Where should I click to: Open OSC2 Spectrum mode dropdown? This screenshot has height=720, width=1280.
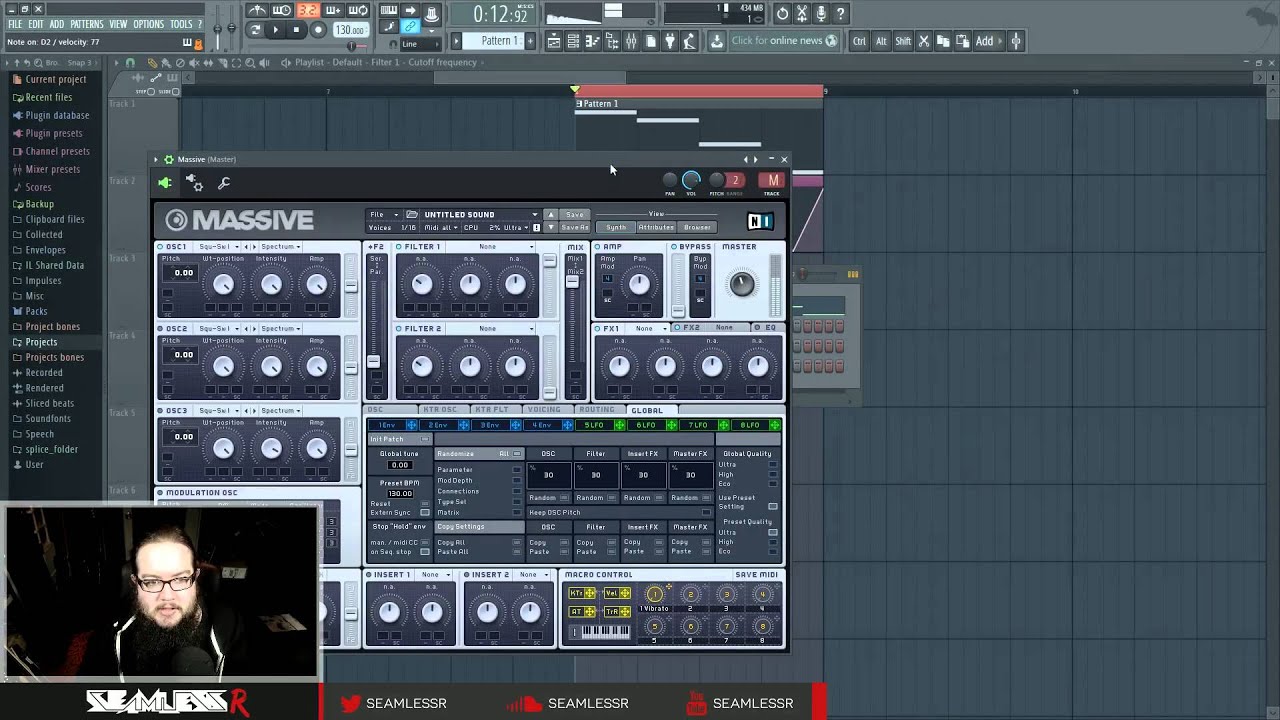(281, 328)
